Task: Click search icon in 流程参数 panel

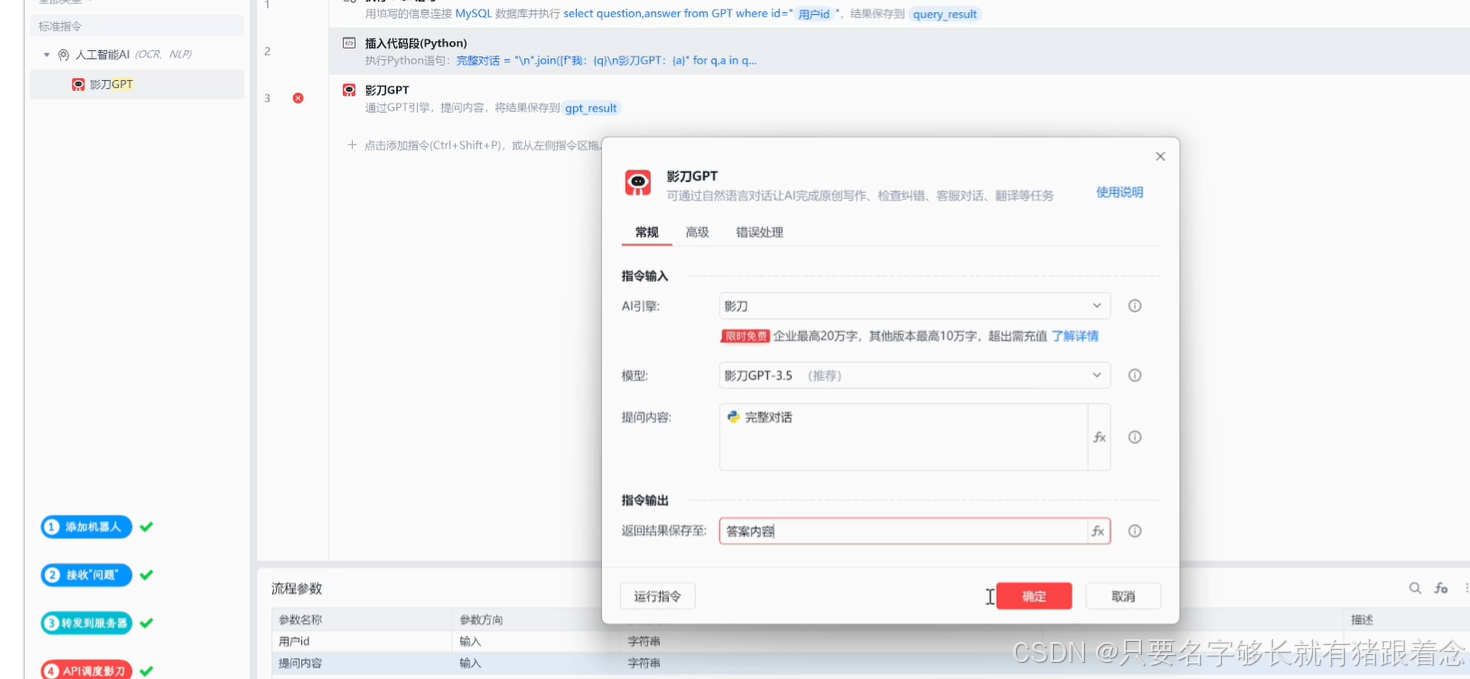Action: click(1415, 589)
